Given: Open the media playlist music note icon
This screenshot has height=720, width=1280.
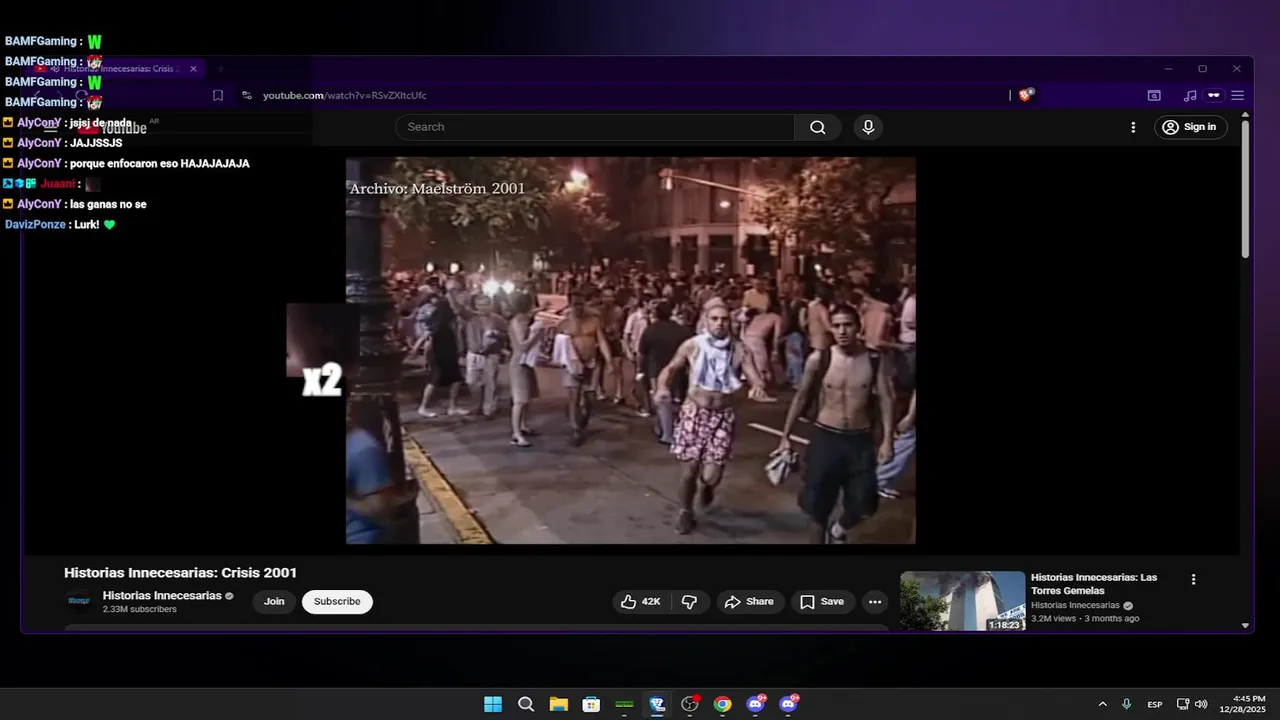Looking at the screenshot, I should [x=1190, y=96].
